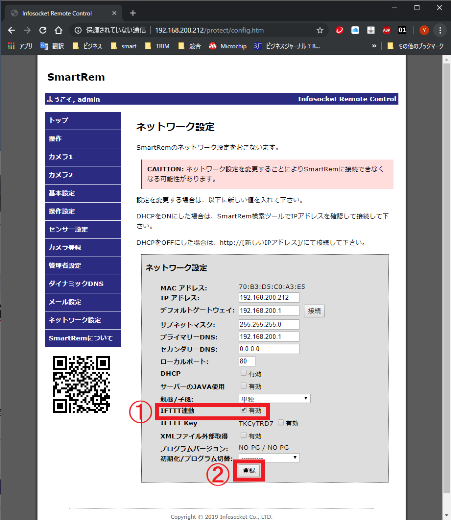Click the browser forward arrow

coord(27,30)
